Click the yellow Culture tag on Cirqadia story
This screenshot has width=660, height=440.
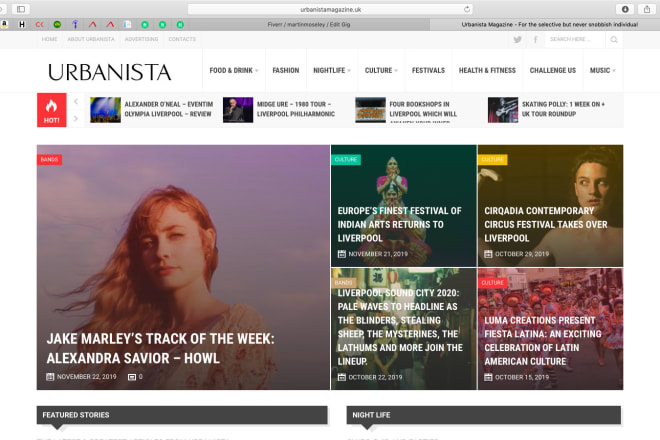pos(492,160)
